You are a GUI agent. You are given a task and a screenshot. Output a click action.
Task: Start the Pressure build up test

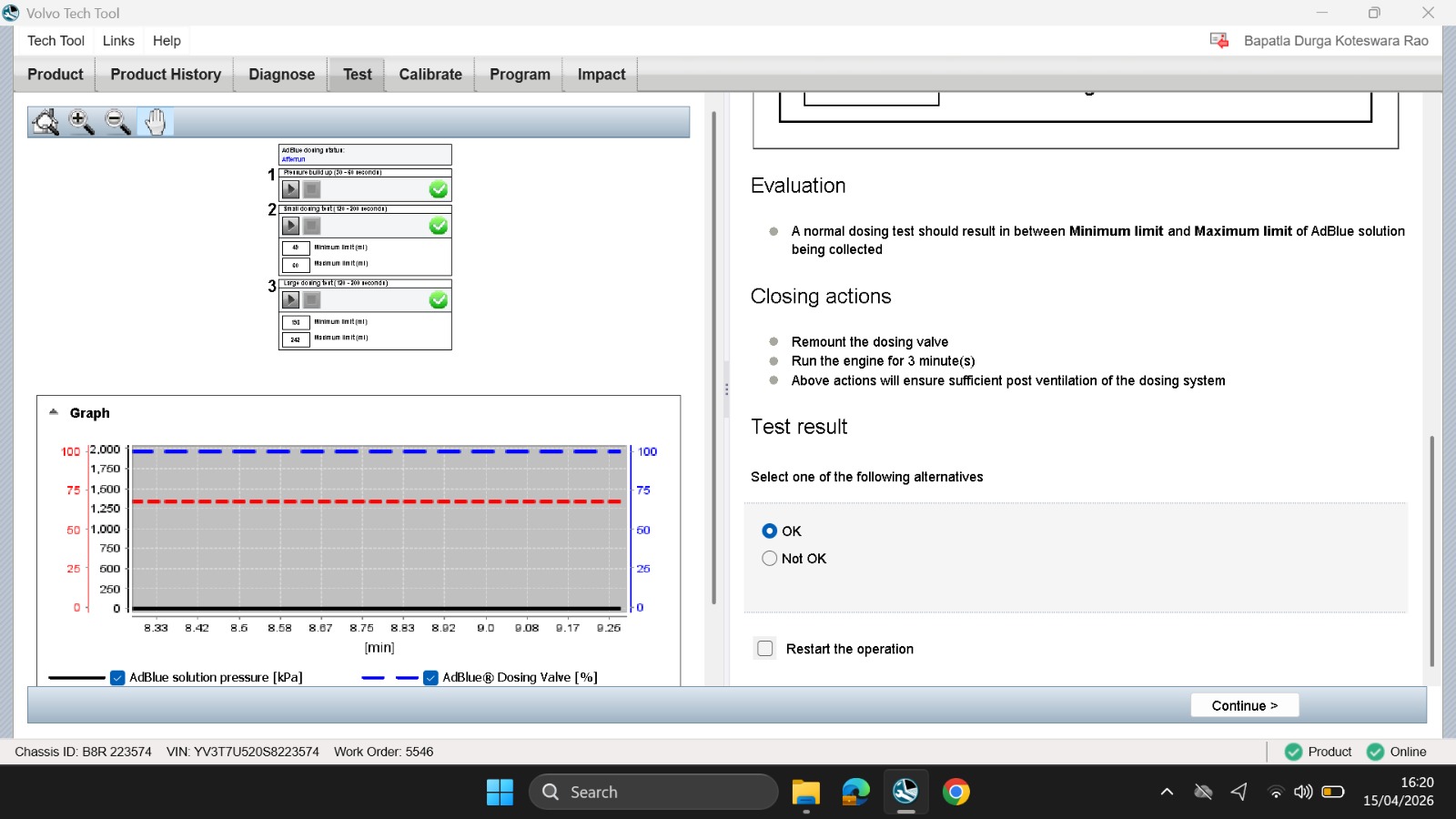291,189
